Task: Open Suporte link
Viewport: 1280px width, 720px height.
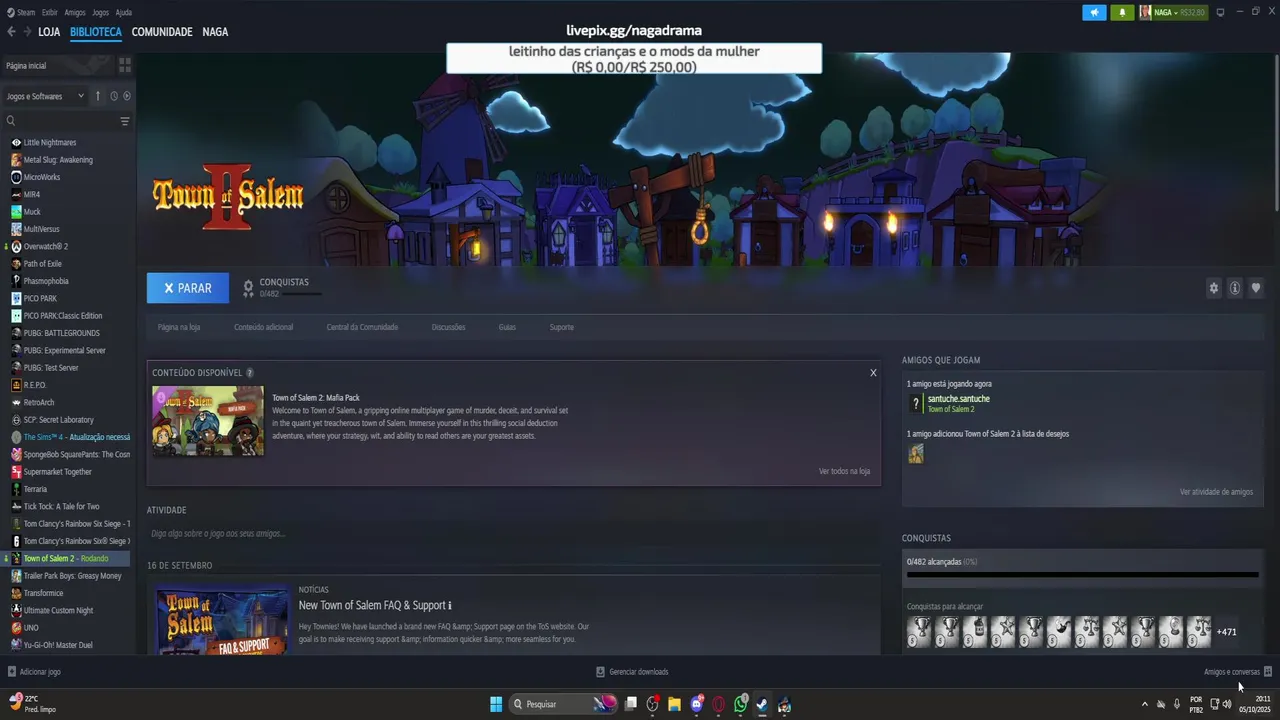Action: (562, 327)
